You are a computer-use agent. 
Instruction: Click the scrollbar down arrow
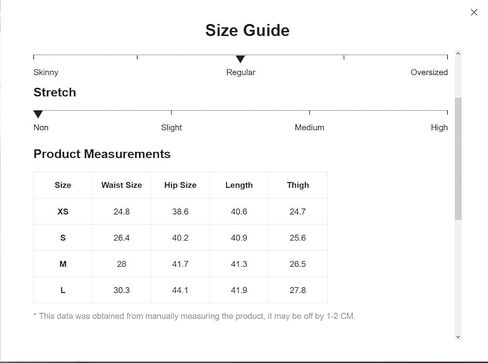(458, 337)
